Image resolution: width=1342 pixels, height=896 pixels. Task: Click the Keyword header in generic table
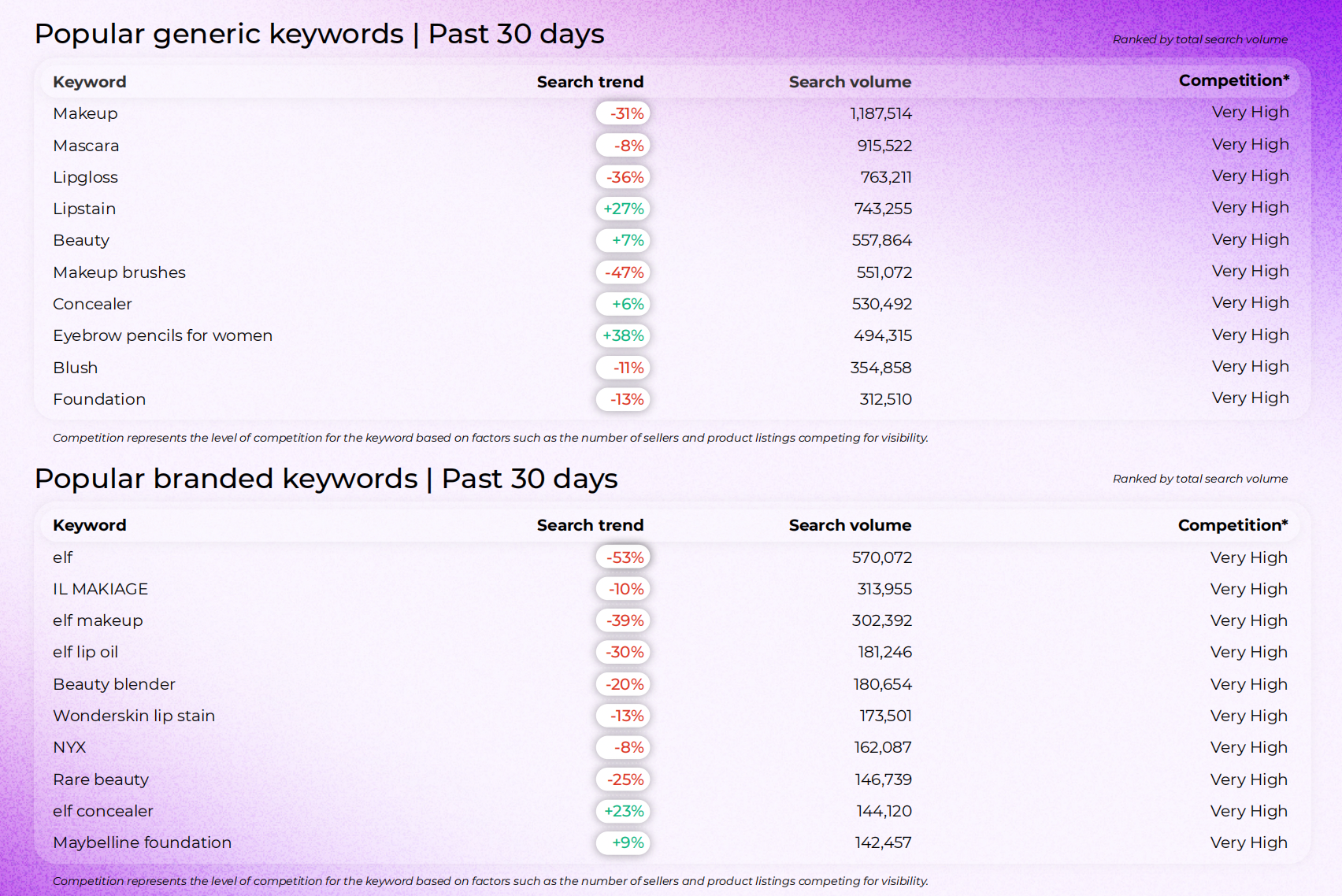point(89,82)
